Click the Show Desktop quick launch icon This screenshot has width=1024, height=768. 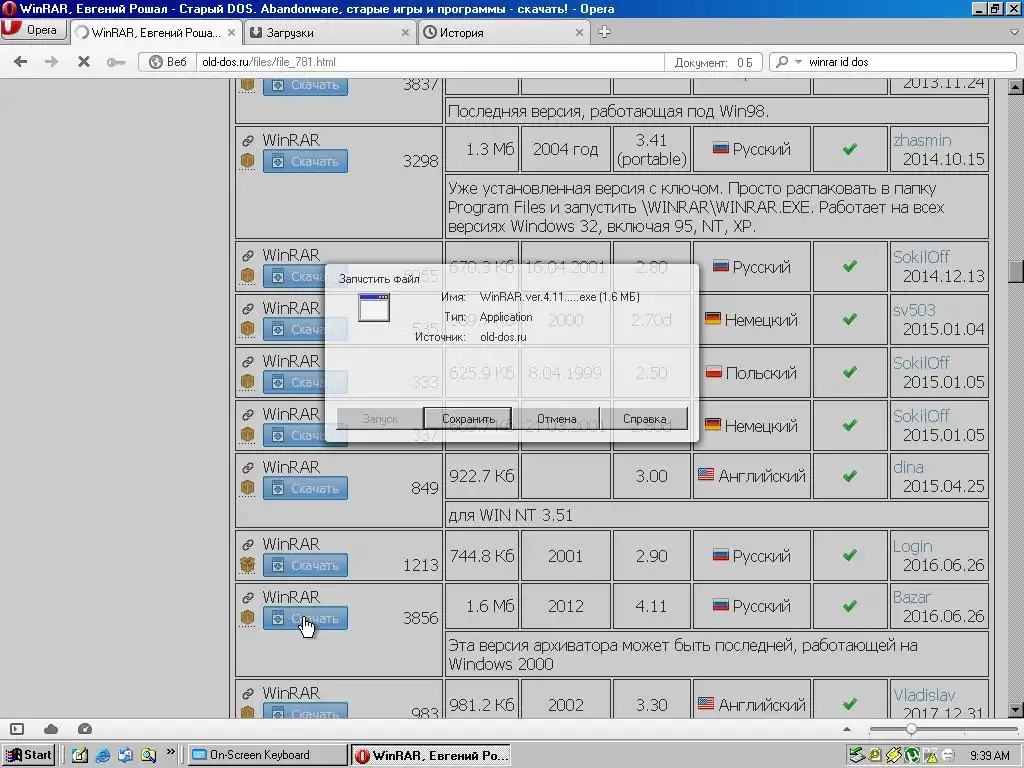pyautogui.click(x=80, y=755)
